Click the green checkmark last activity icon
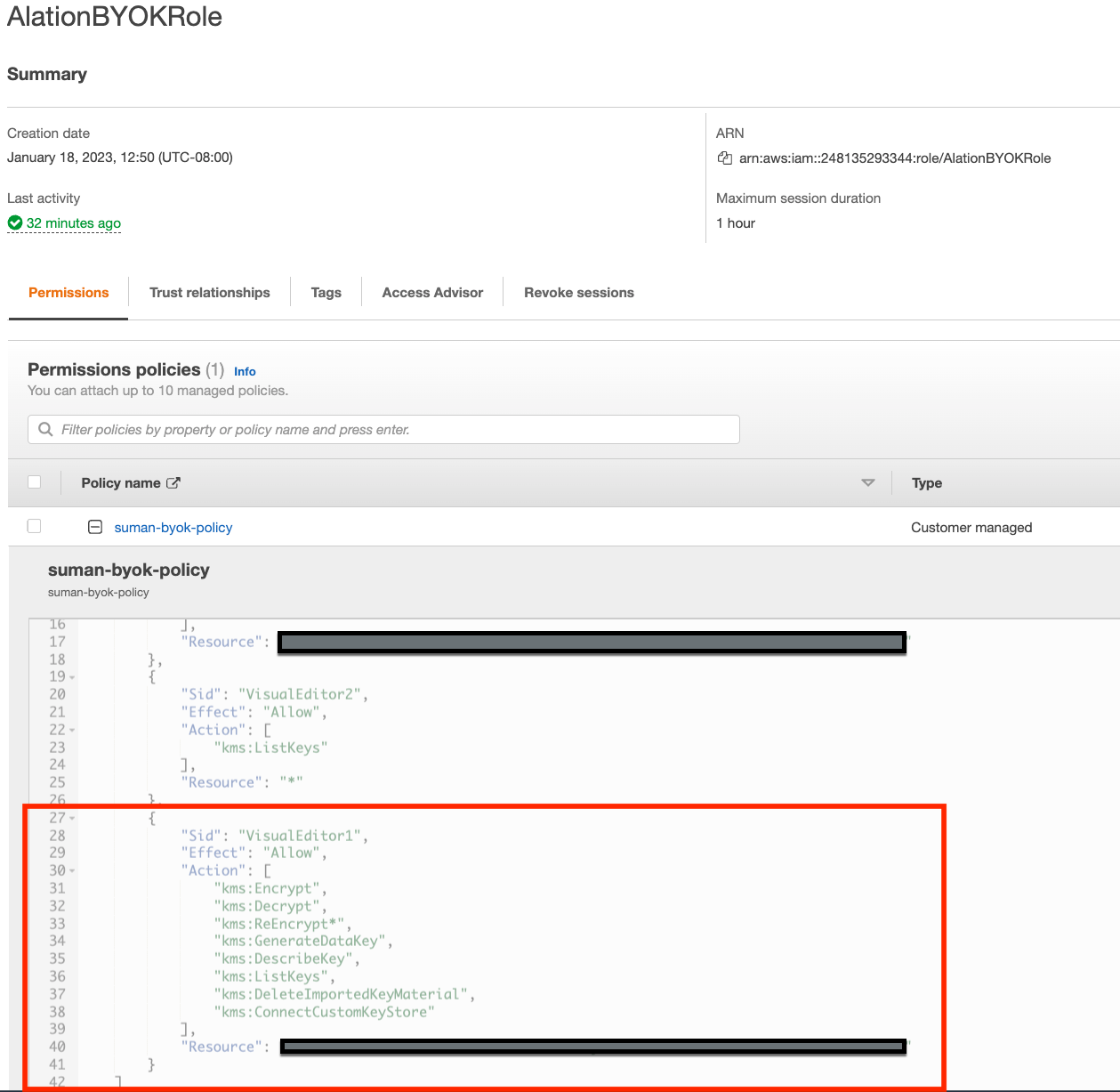The image size is (1120, 1092). (x=15, y=222)
